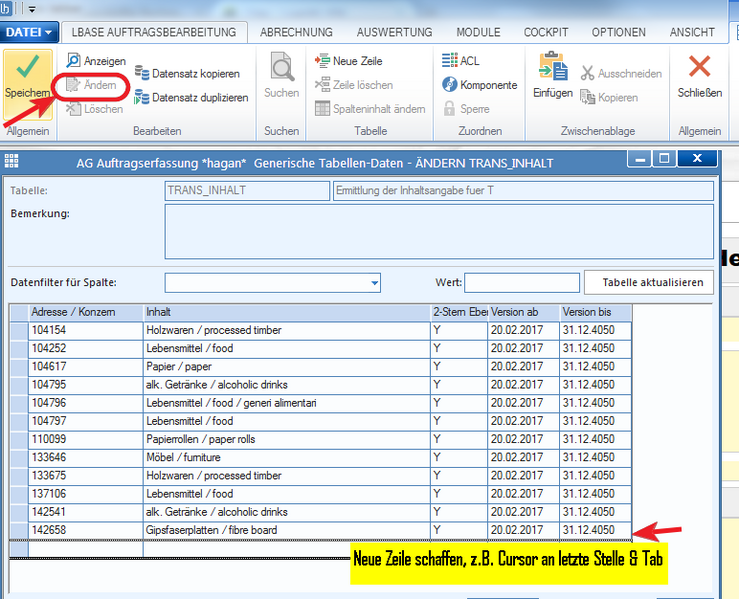
Task: Open the MODULE ribbon tab
Action: click(478, 32)
